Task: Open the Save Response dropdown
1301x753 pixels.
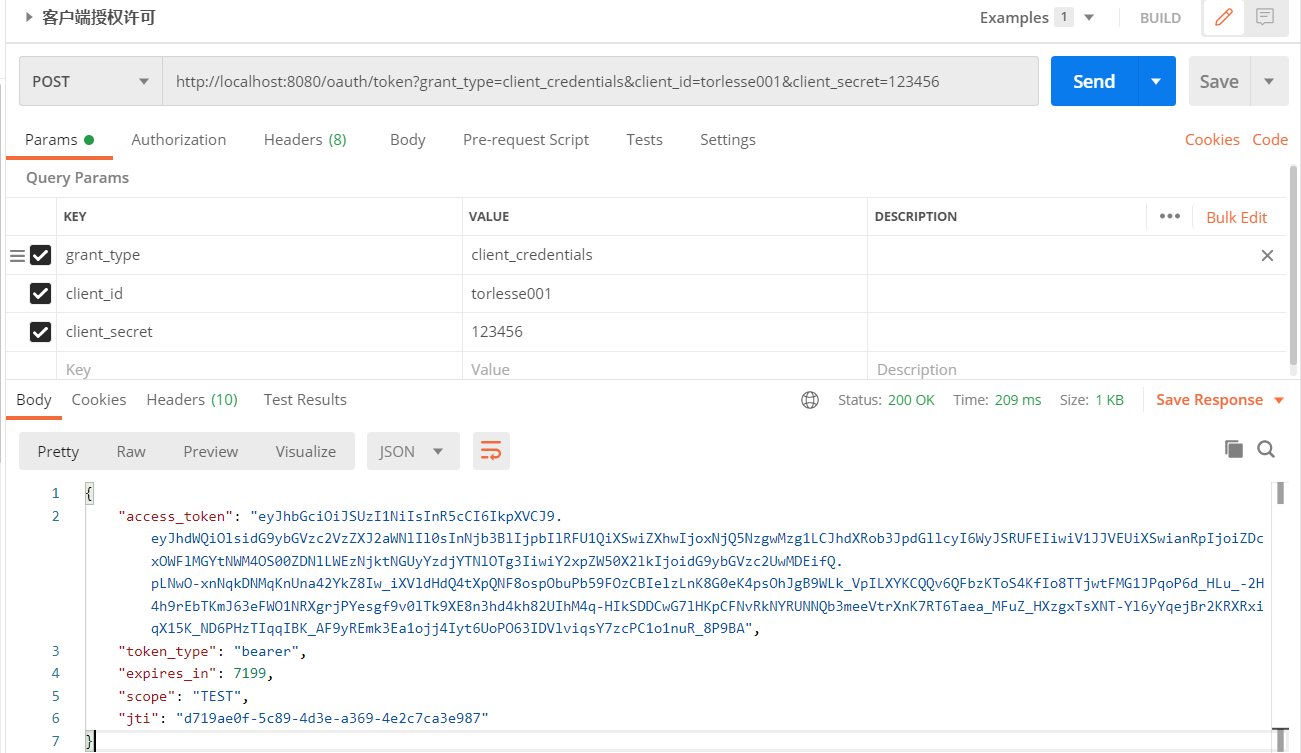Action: point(1278,400)
